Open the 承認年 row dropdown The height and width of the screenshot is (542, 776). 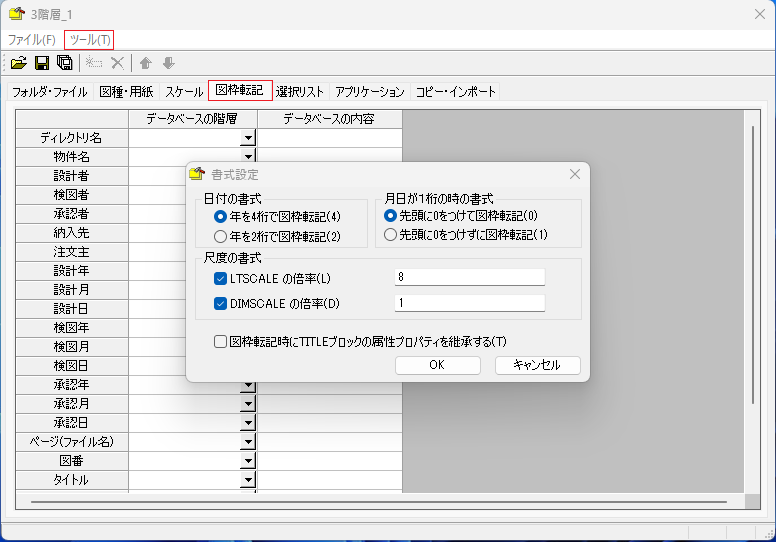248,386
